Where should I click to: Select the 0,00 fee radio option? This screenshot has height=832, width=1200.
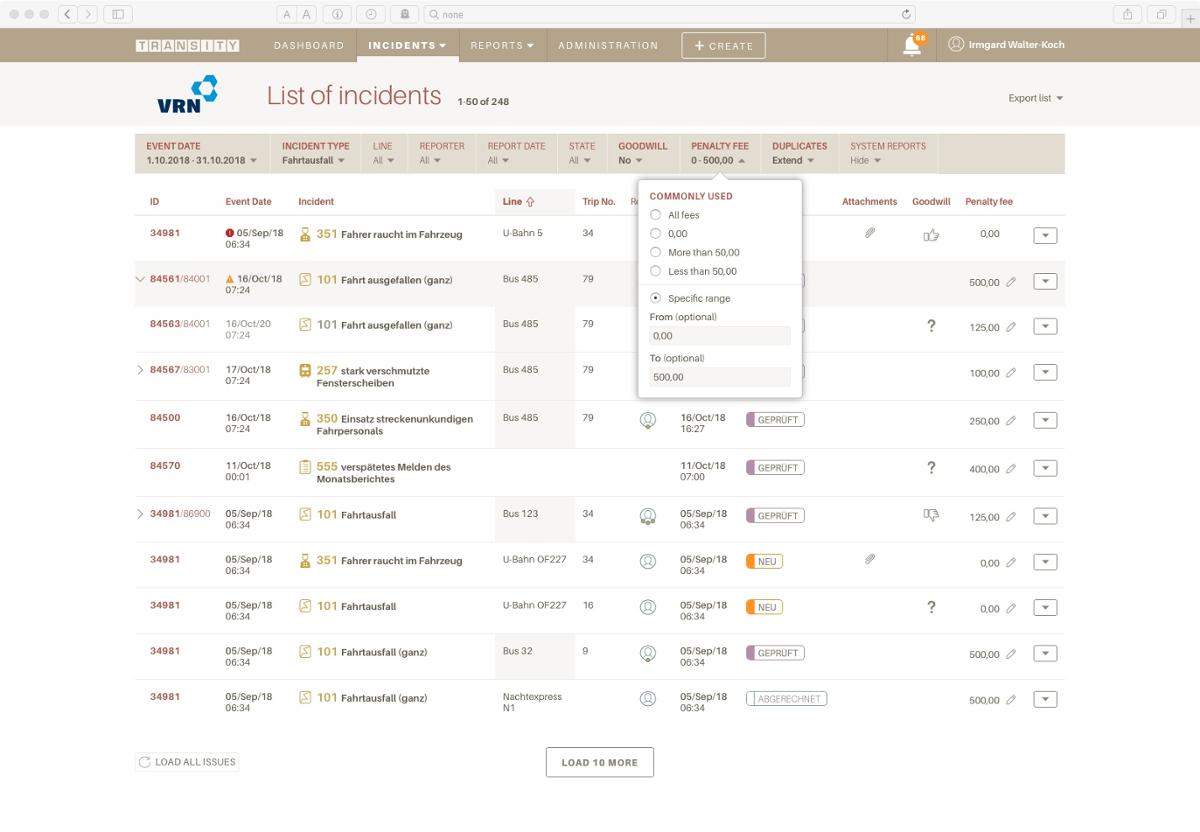point(655,234)
